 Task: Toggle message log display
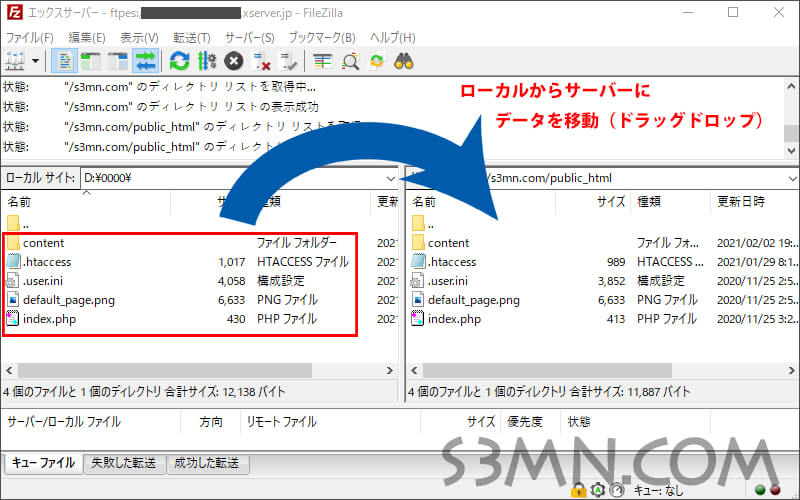[x=64, y=61]
